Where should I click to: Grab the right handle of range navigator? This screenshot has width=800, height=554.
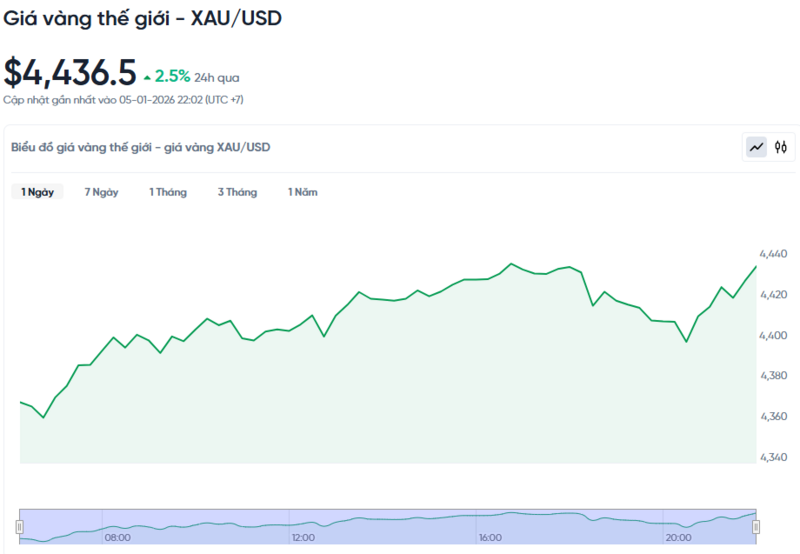pos(756,526)
